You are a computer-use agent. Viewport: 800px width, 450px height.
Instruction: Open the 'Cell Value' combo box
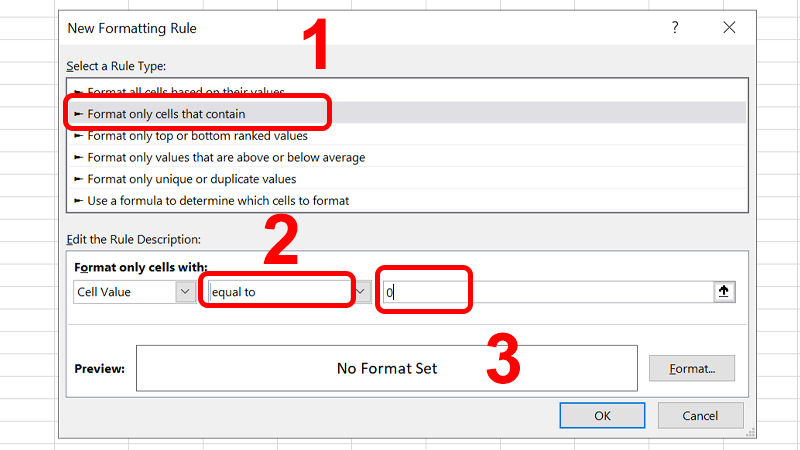124,292
